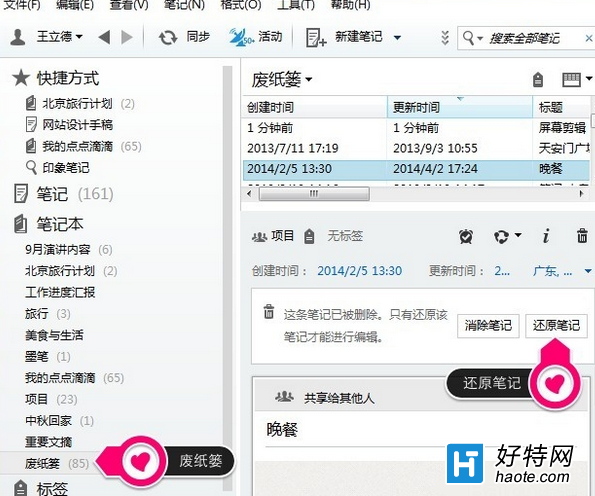This screenshot has width=595, height=496.
Task: Expand the 新建笔记 dropdown arrow
Action: click(x=397, y=38)
